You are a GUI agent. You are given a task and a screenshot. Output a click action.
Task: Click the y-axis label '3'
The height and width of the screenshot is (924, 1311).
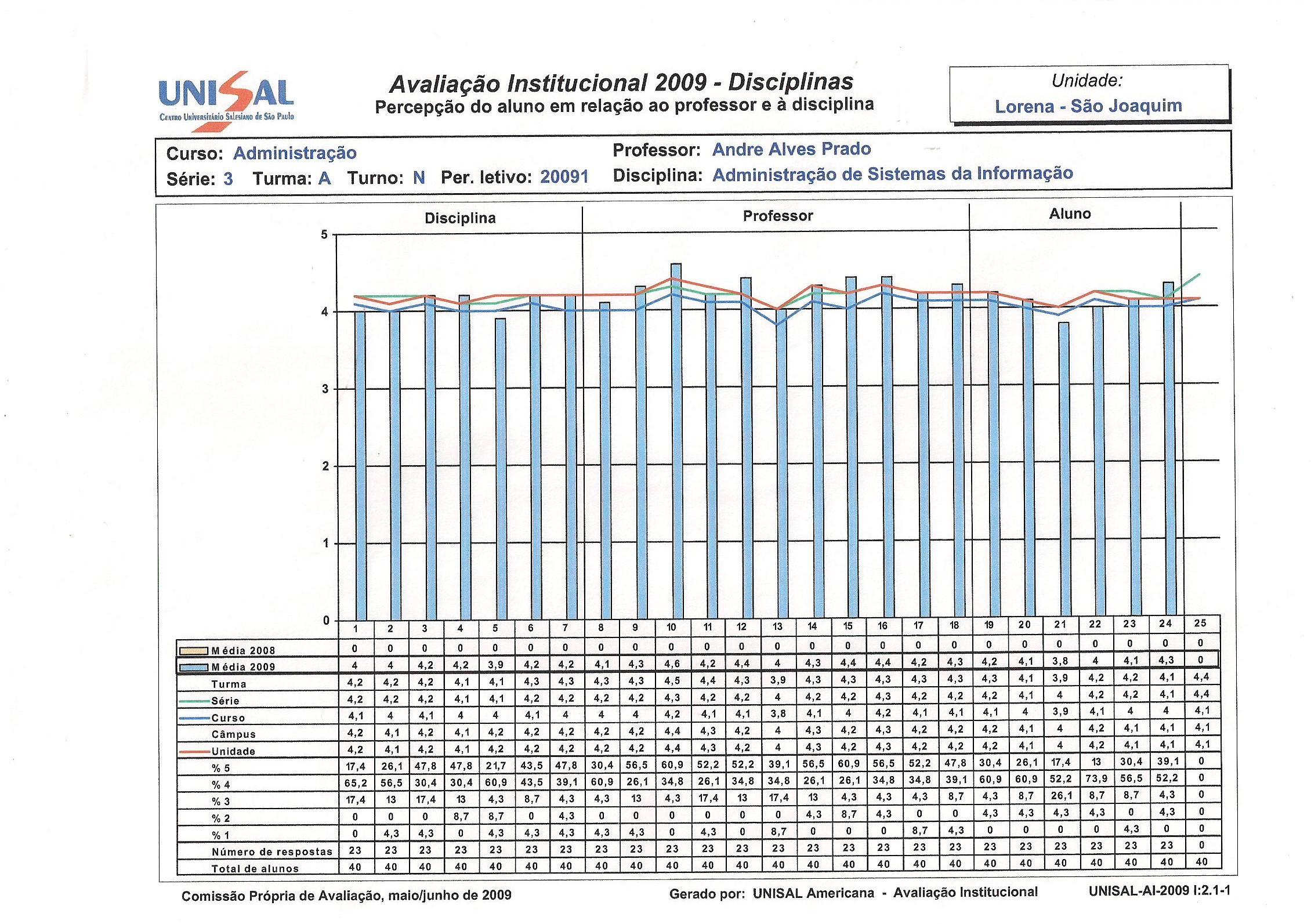(325, 389)
